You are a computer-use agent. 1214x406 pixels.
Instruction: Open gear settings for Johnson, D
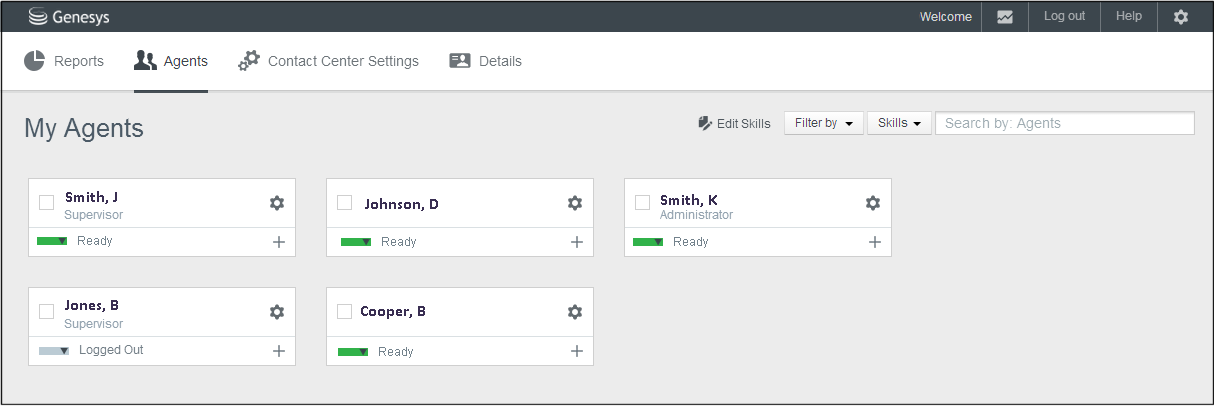(x=575, y=203)
